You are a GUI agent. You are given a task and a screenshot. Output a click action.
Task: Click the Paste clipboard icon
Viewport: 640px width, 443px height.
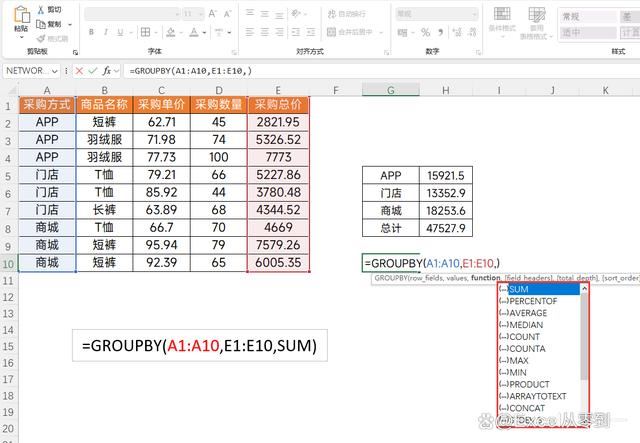tap(22, 14)
